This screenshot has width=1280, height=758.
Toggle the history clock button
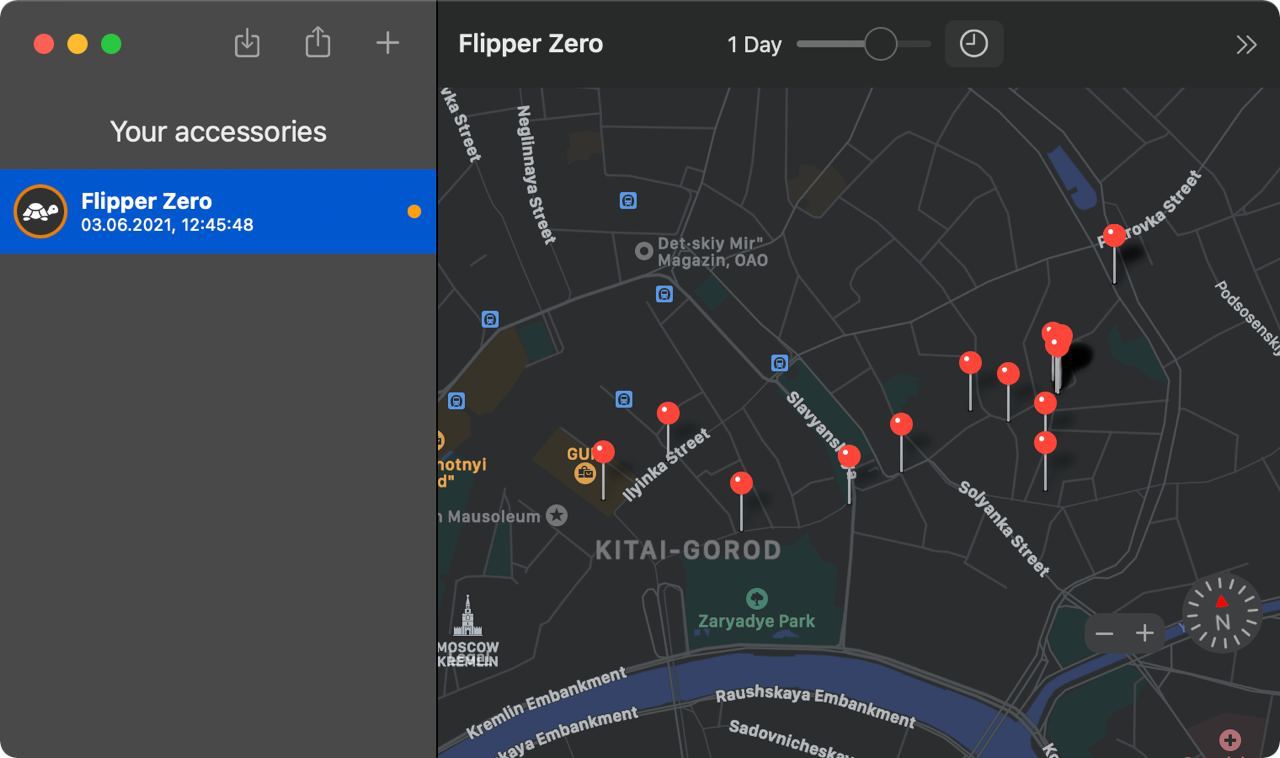coord(974,44)
